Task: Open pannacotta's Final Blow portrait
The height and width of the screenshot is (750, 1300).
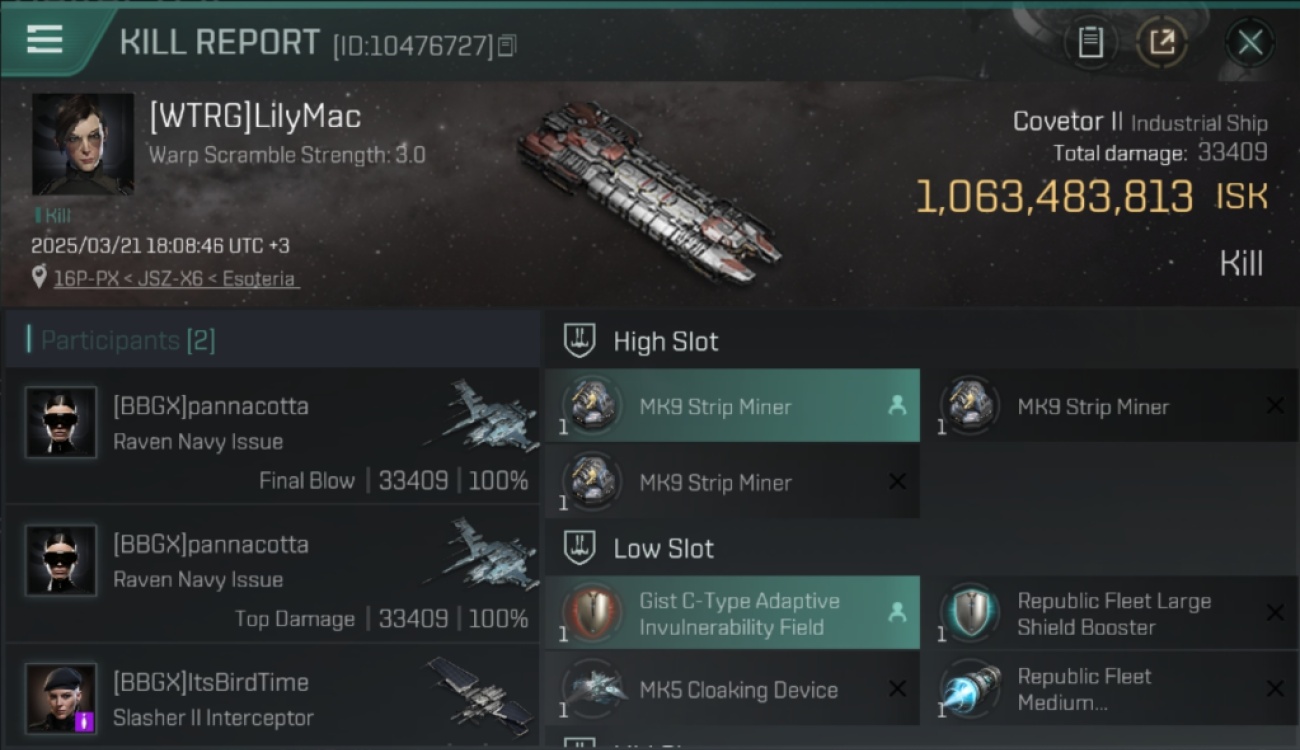Action: coord(61,422)
